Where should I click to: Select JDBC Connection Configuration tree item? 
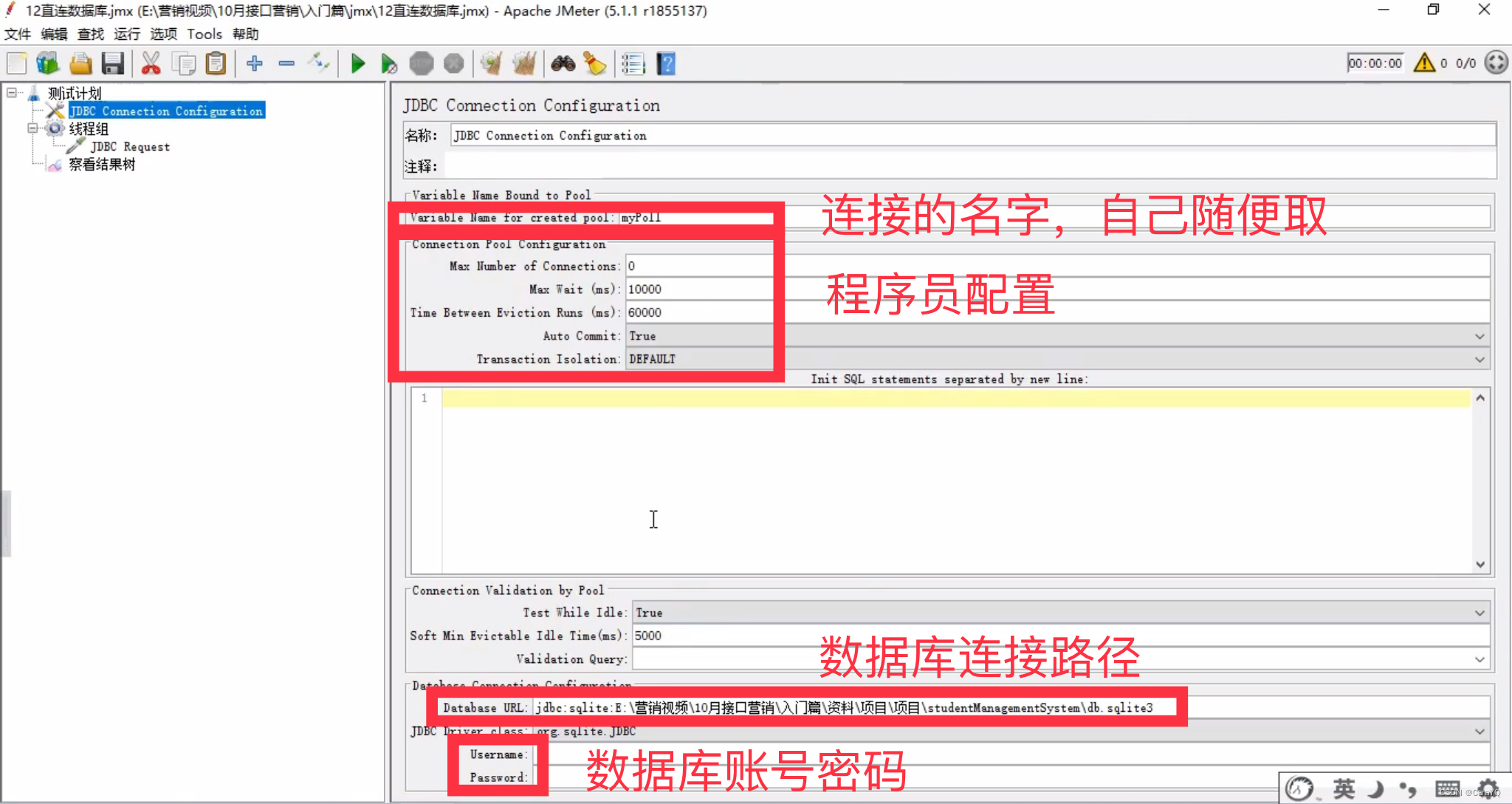click(167, 111)
